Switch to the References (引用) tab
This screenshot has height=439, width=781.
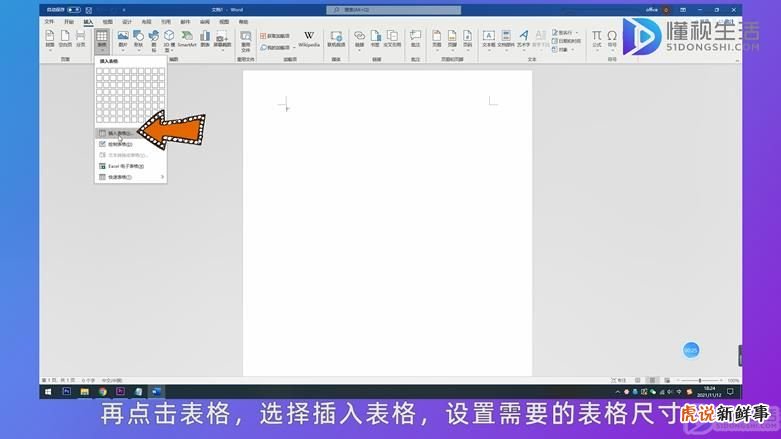(x=166, y=22)
